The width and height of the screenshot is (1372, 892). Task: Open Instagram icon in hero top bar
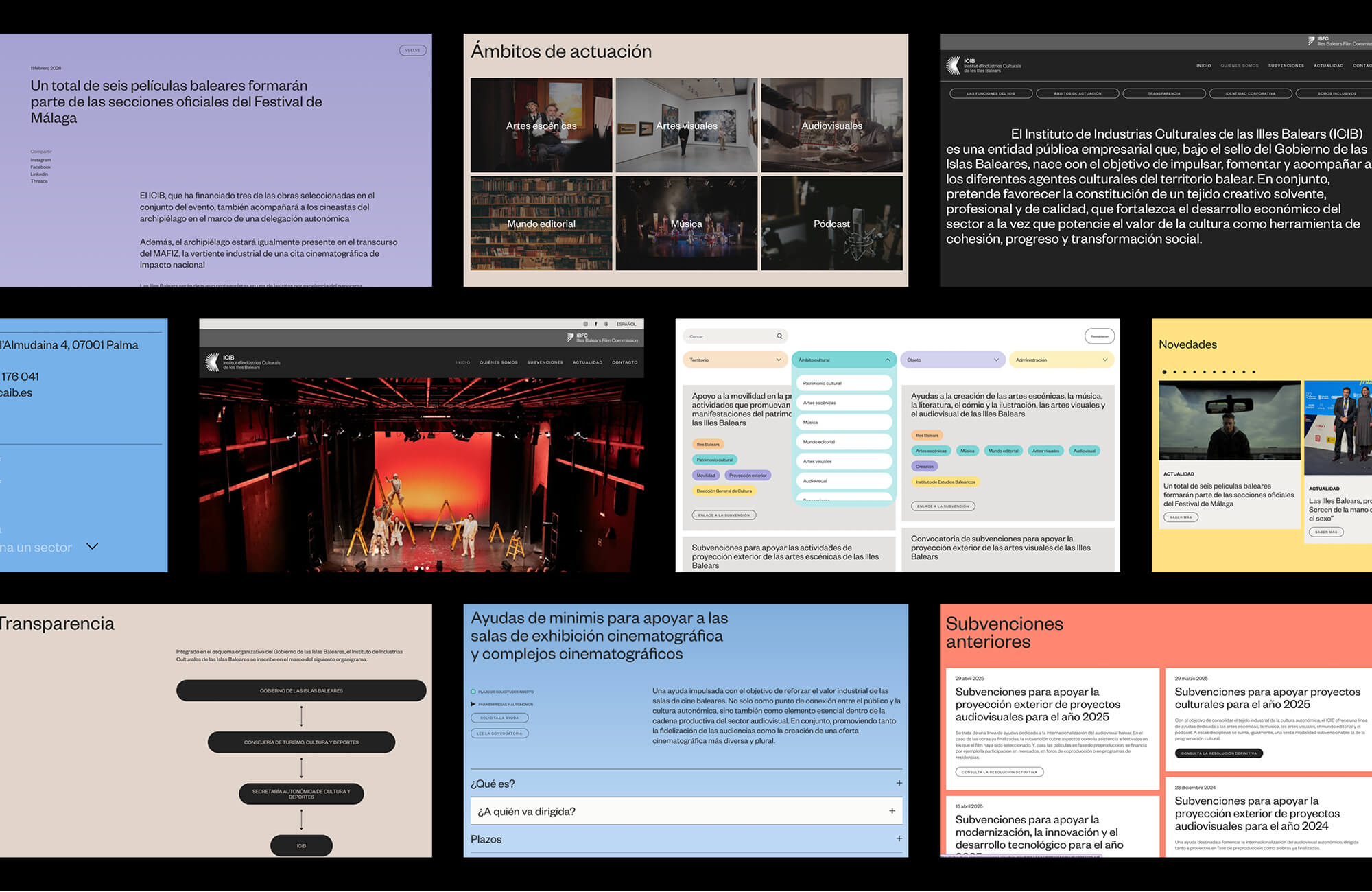(x=585, y=324)
